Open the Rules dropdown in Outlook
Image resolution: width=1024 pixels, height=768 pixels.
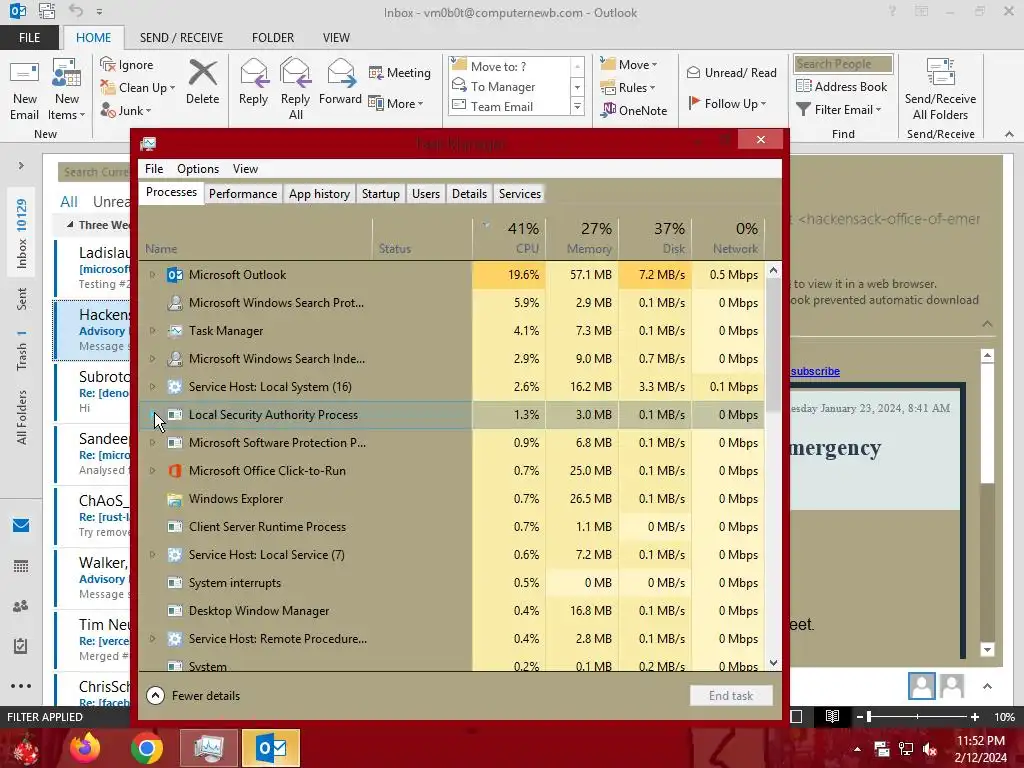(627, 88)
